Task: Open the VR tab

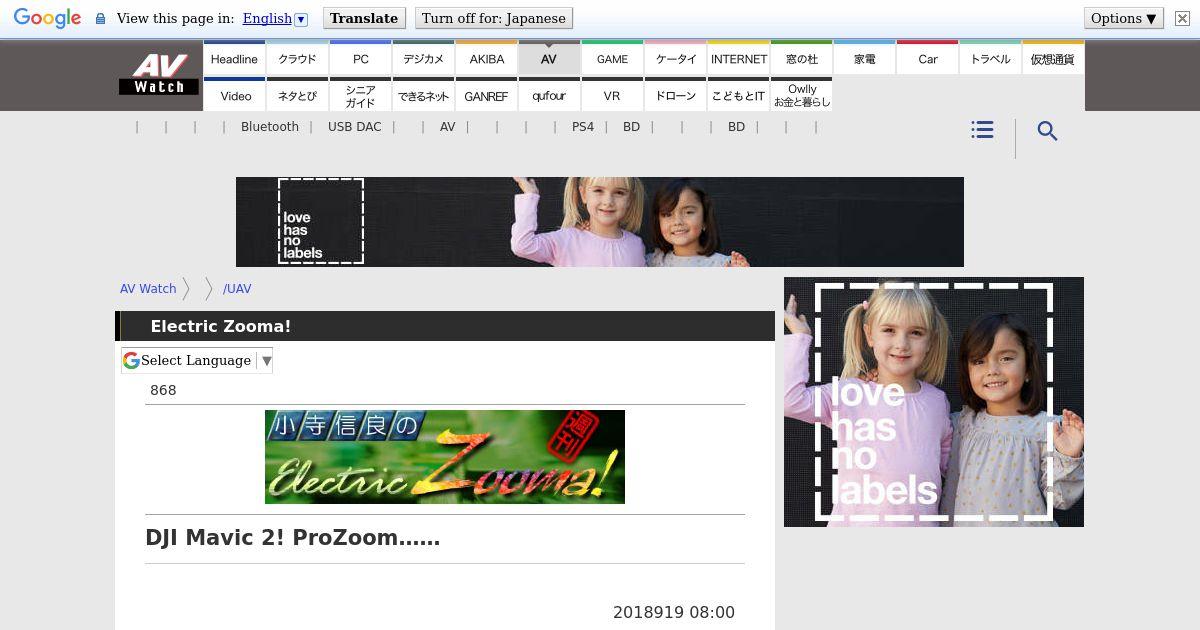Action: pyautogui.click(x=612, y=95)
